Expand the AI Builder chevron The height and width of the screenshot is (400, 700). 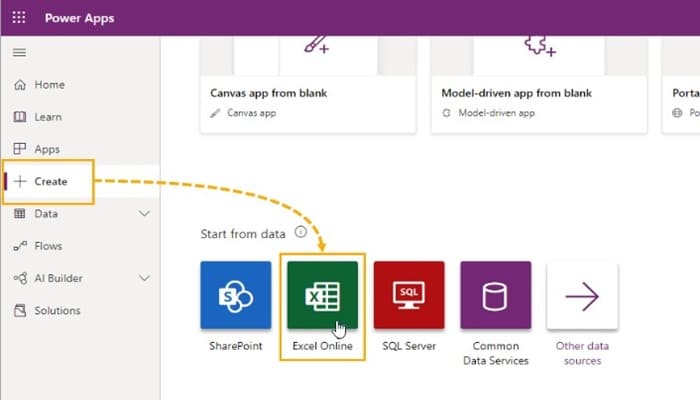144,278
